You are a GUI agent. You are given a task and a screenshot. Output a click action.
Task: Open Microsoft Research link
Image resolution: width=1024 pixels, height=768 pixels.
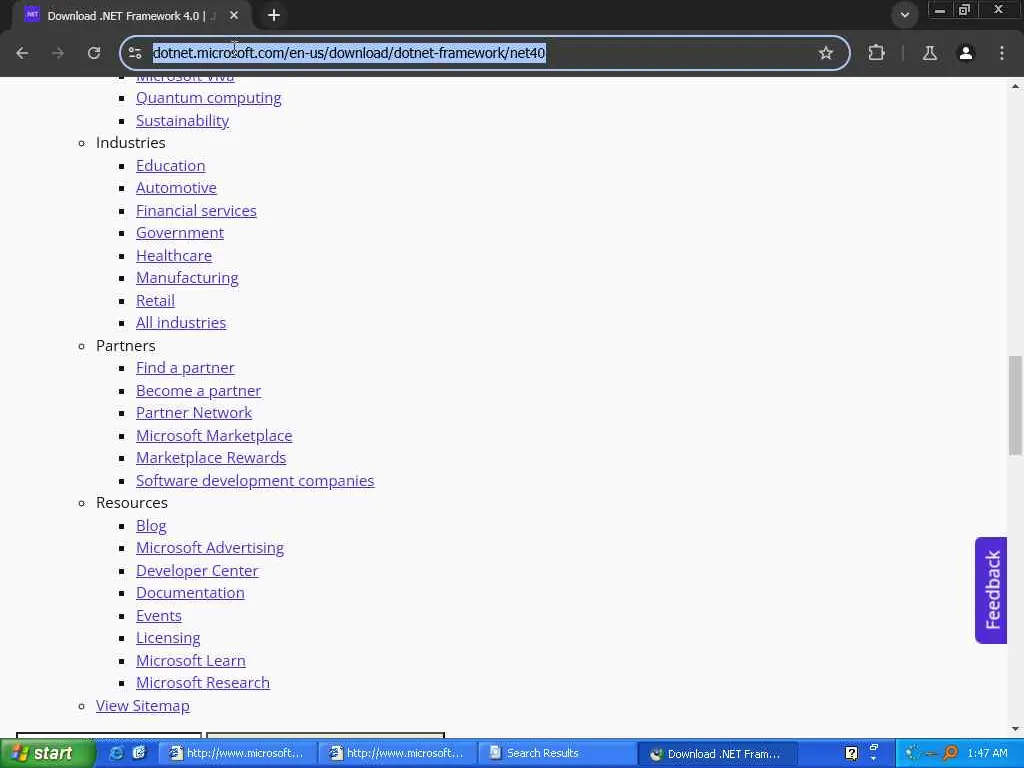202,683
